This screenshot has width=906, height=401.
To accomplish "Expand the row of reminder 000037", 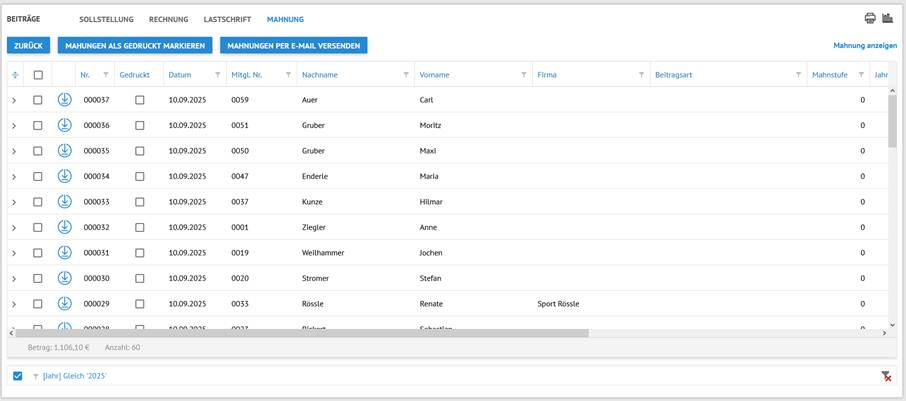I will click(14, 101).
